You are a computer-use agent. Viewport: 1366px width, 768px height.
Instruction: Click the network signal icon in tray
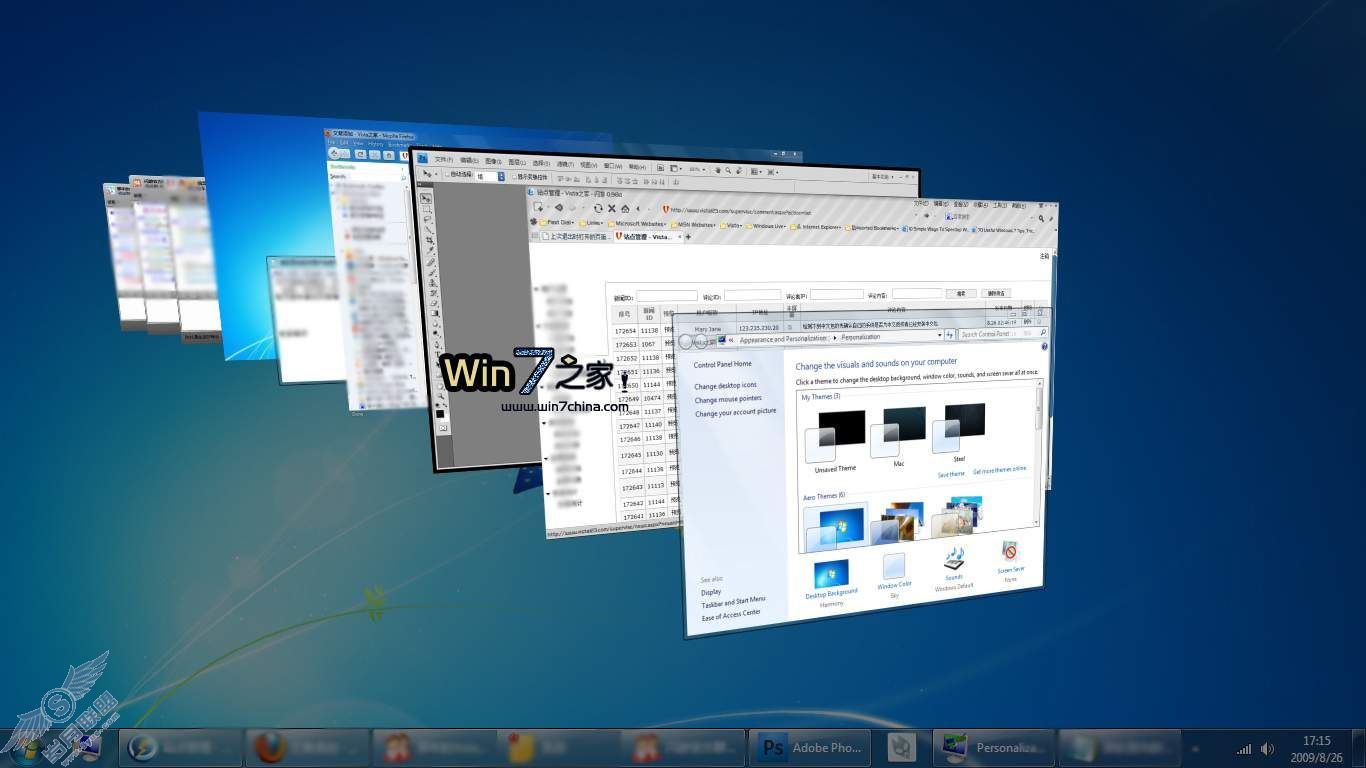pyautogui.click(x=1244, y=749)
